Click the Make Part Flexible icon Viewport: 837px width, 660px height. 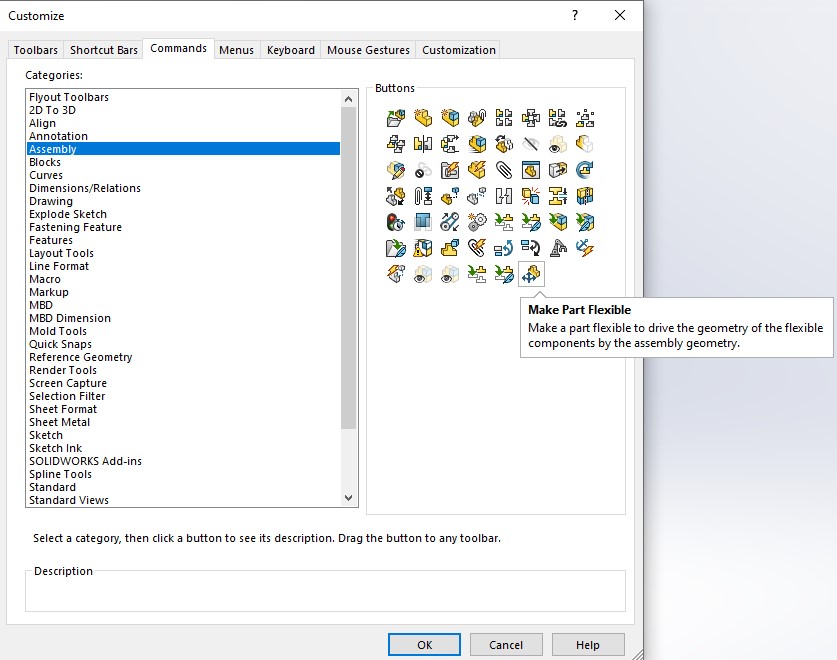[531, 273]
